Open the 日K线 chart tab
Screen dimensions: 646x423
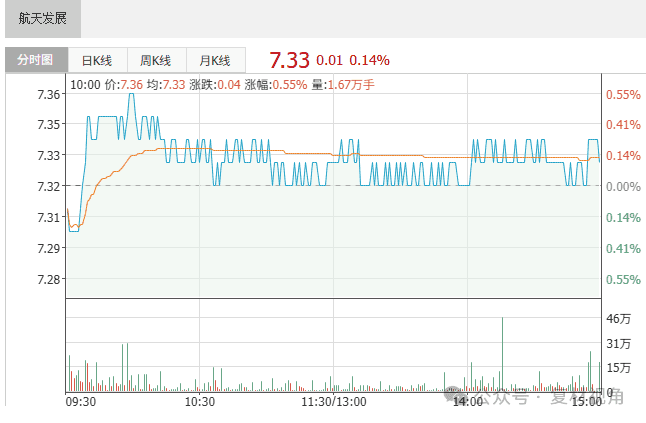tap(98, 60)
